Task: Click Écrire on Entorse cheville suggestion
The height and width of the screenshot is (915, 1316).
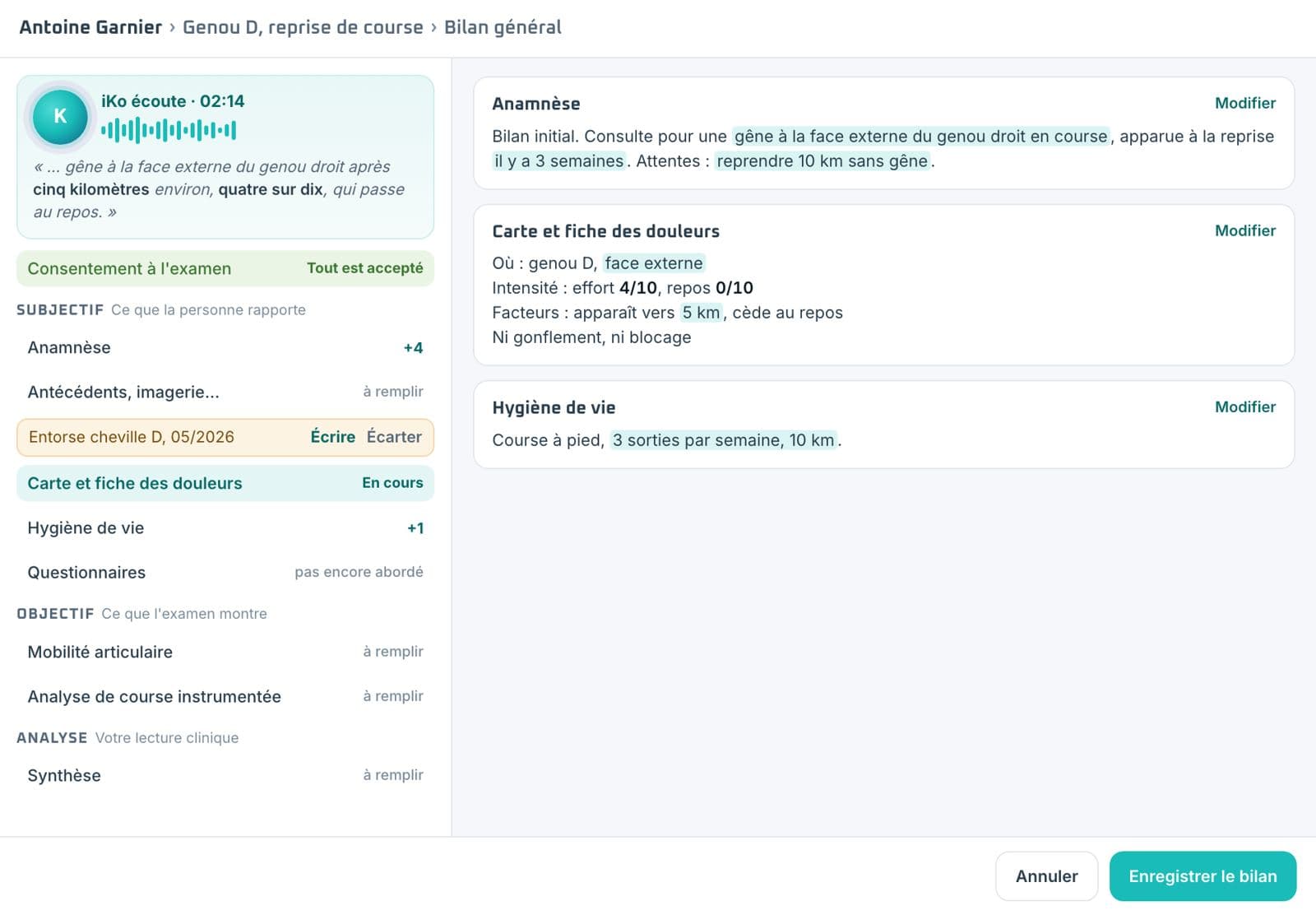Action: 332,437
